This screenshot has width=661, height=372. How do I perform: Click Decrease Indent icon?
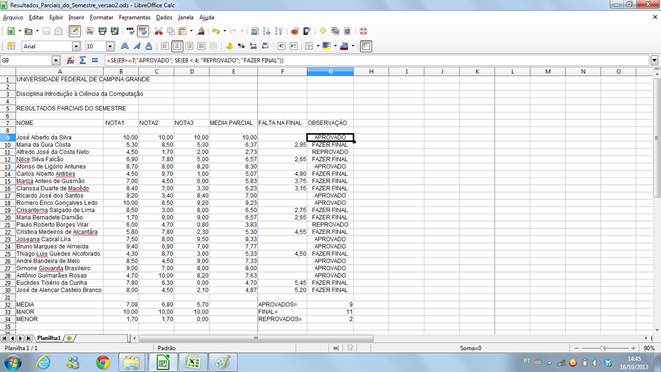point(281,46)
